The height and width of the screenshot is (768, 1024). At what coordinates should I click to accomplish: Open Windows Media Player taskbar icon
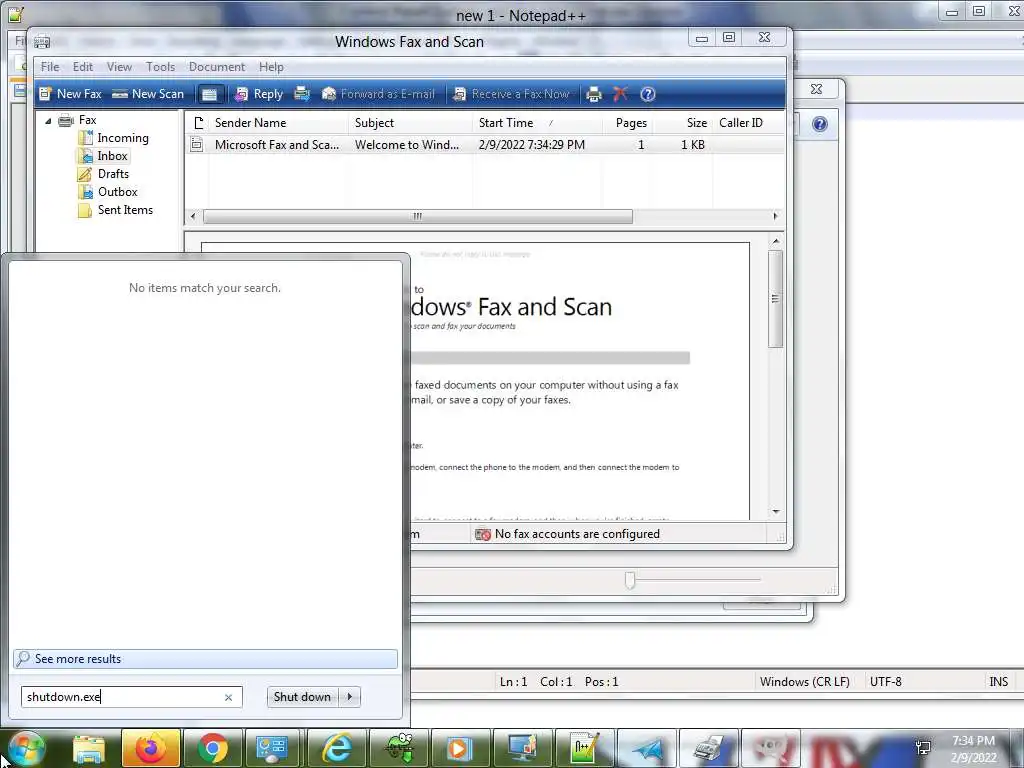pos(458,749)
